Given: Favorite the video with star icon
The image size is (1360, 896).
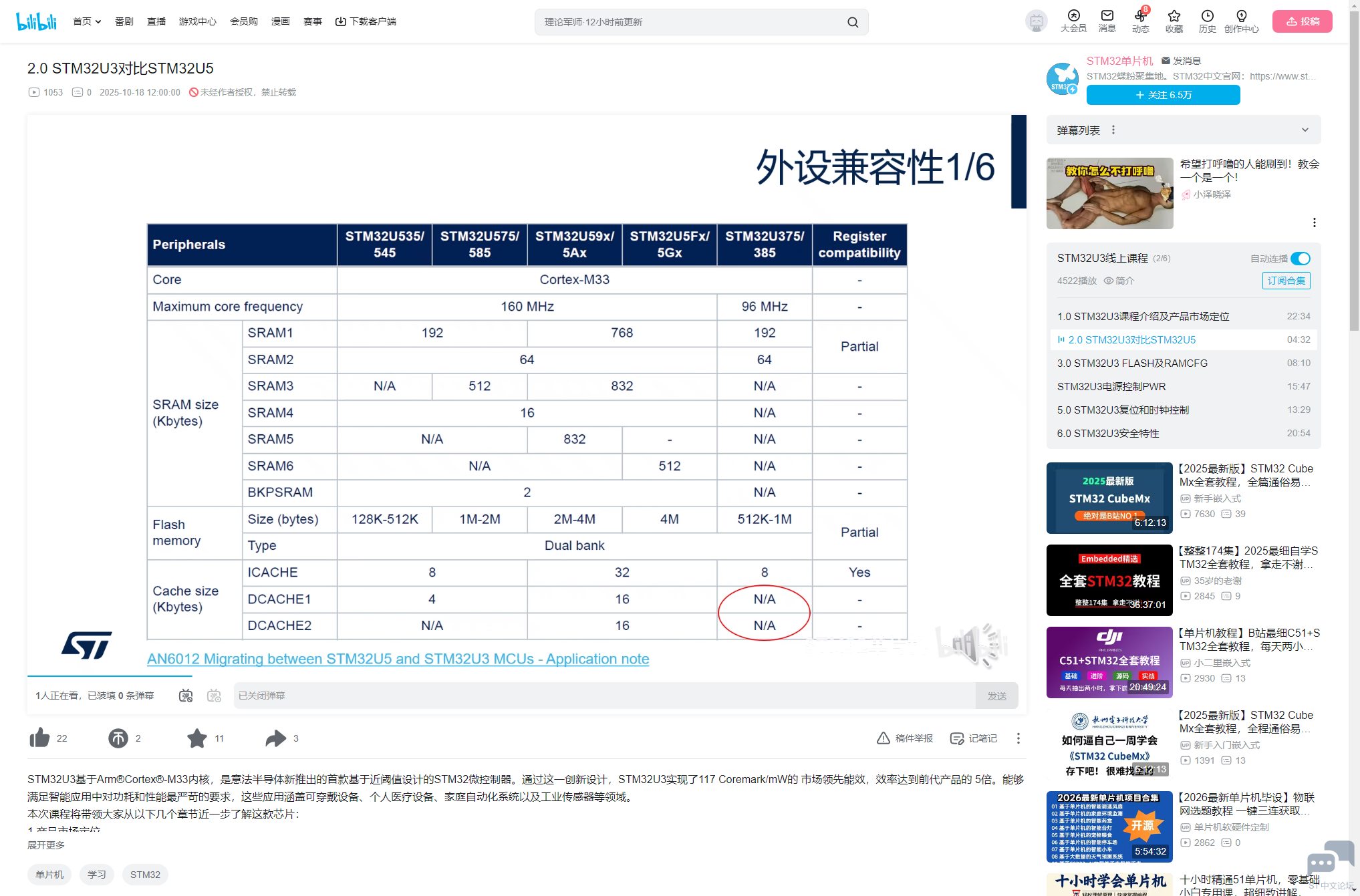Looking at the screenshot, I should point(197,738).
